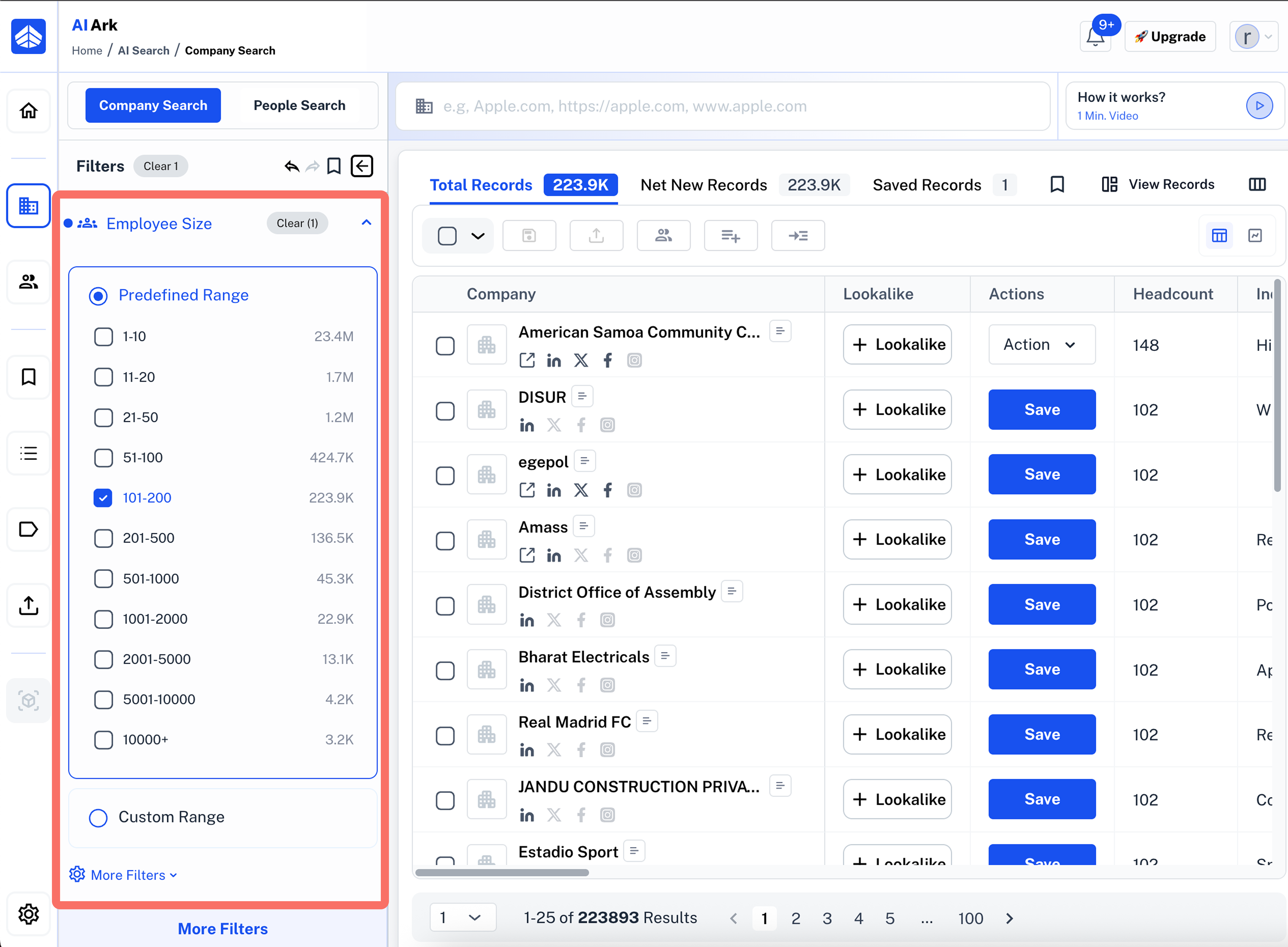The image size is (1288, 947).
Task: Select the Predefined Range radio button
Action: tap(98, 296)
